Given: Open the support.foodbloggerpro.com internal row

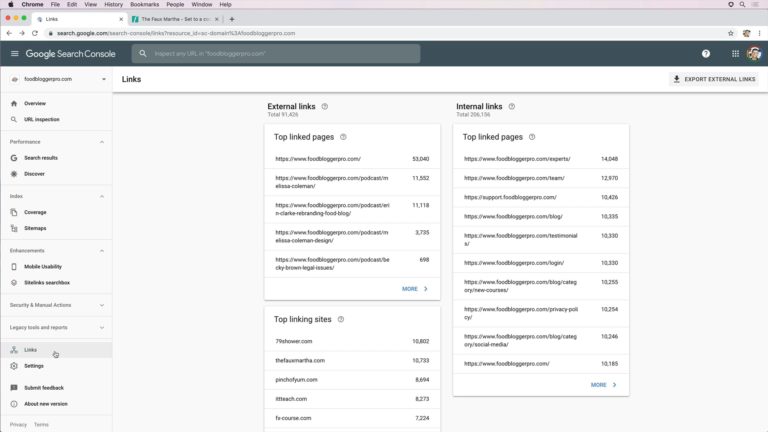Looking at the screenshot, I should coord(541,197).
